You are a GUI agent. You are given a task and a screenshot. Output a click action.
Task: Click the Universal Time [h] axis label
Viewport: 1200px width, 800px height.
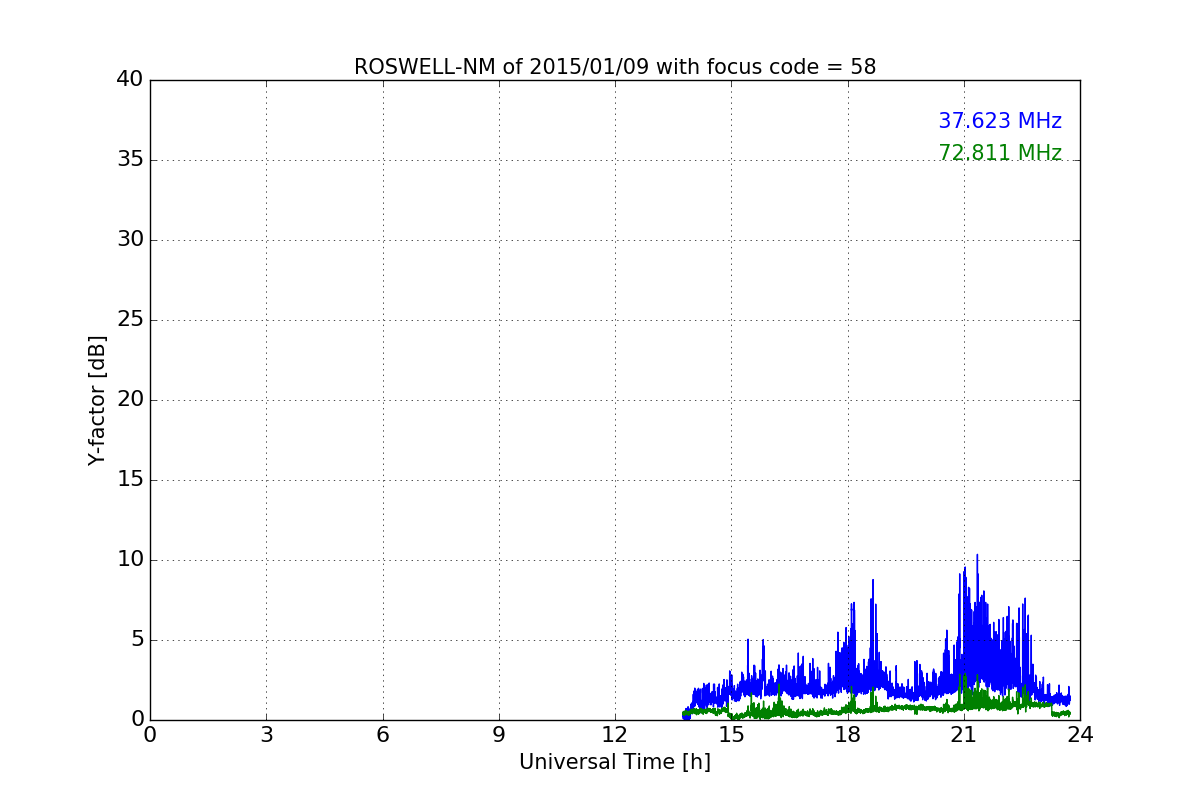pyautogui.click(x=614, y=762)
